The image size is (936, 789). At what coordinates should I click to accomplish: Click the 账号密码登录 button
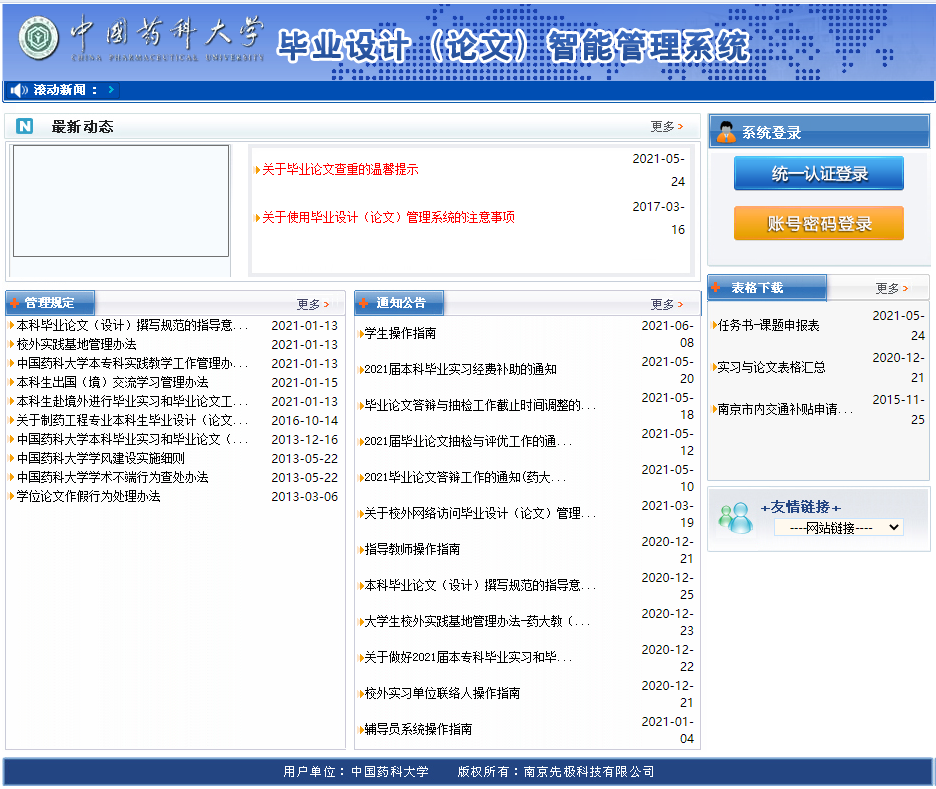[x=818, y=223]
